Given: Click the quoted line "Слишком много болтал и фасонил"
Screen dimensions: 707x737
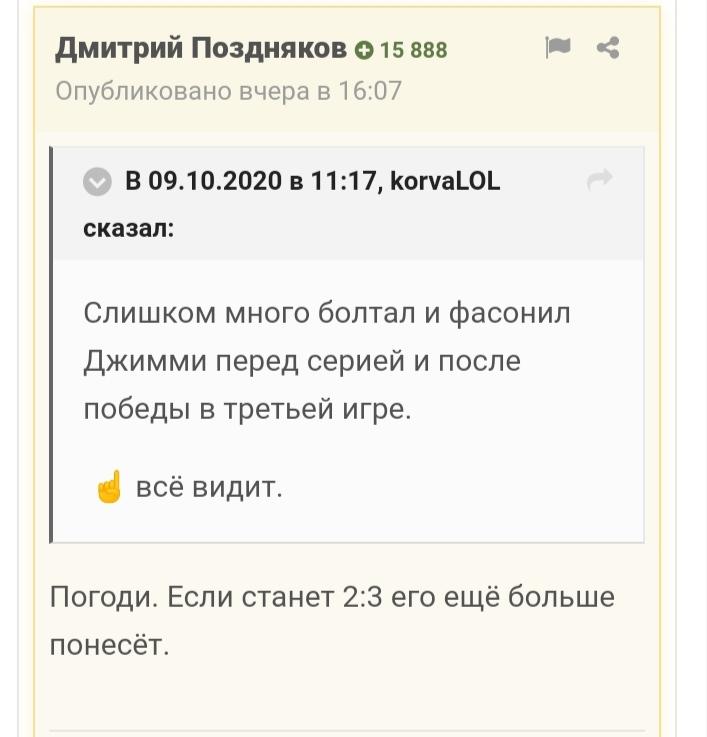Looking at the screenshot, I should click(x=327, y=314).
